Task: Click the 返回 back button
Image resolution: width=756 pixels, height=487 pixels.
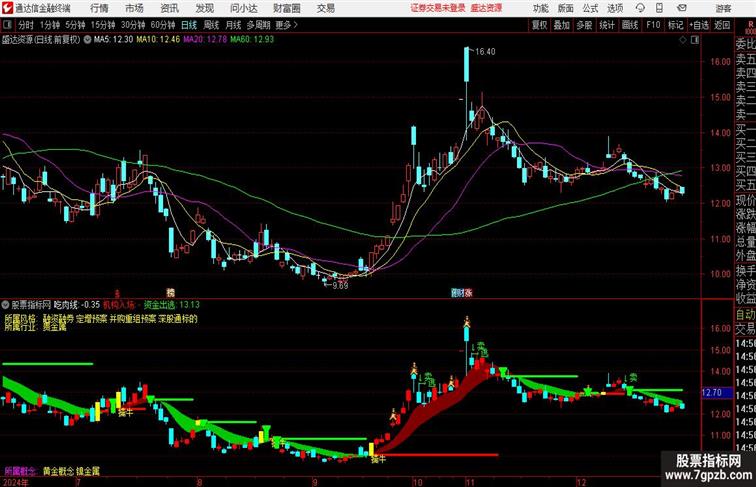Action: click(x=722, y=25)
